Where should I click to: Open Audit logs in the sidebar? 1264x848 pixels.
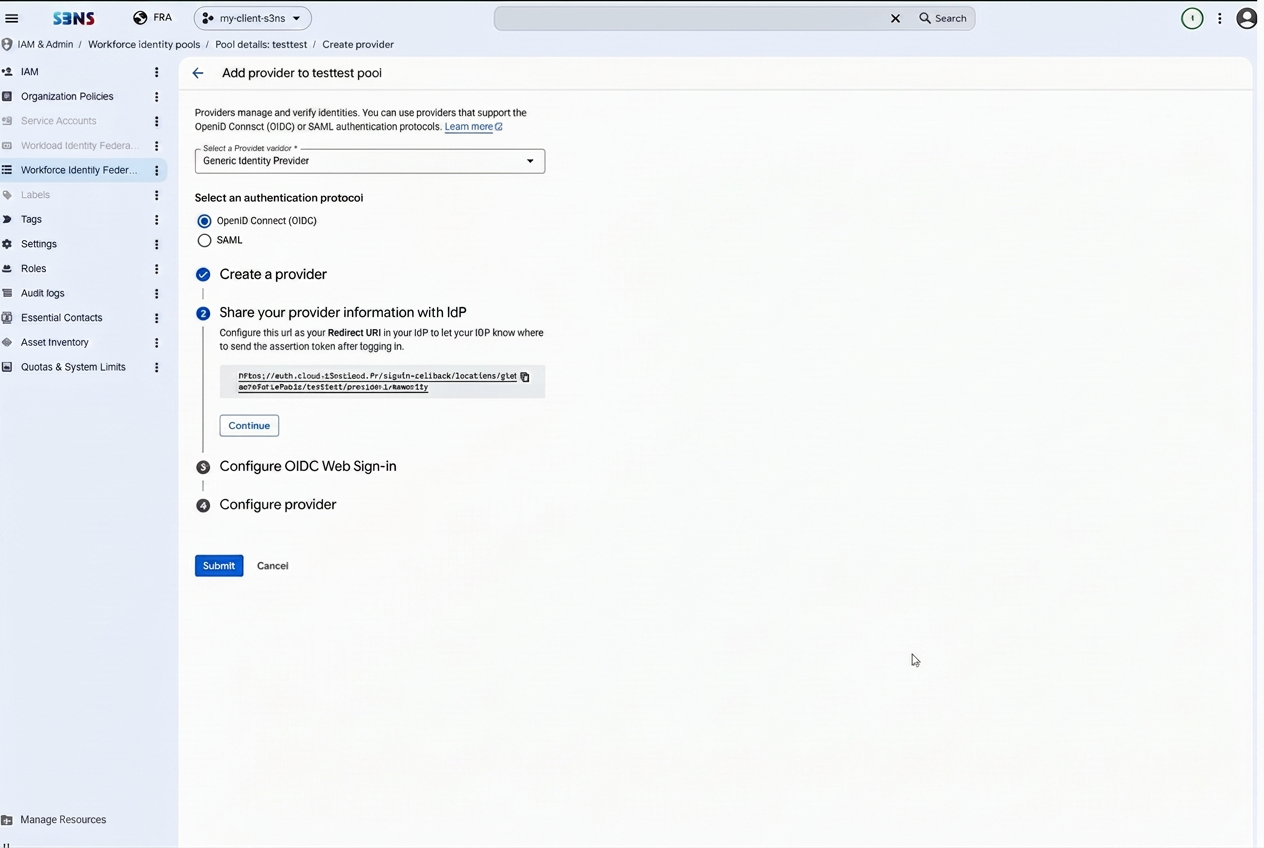(x=42, y=293)
